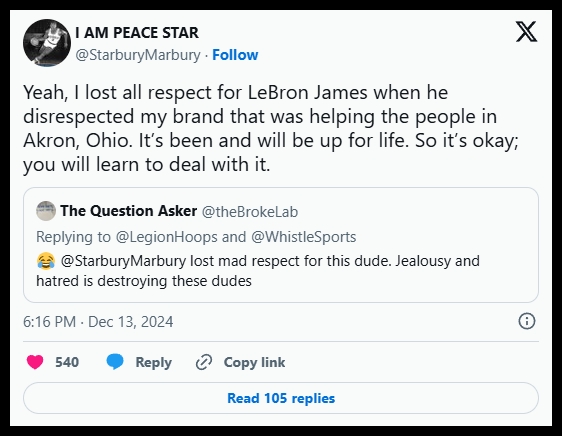Image resolution: width=562 pixels, height=436 pixels.
Task: Open the X logo link
Action: pos(526,32)
